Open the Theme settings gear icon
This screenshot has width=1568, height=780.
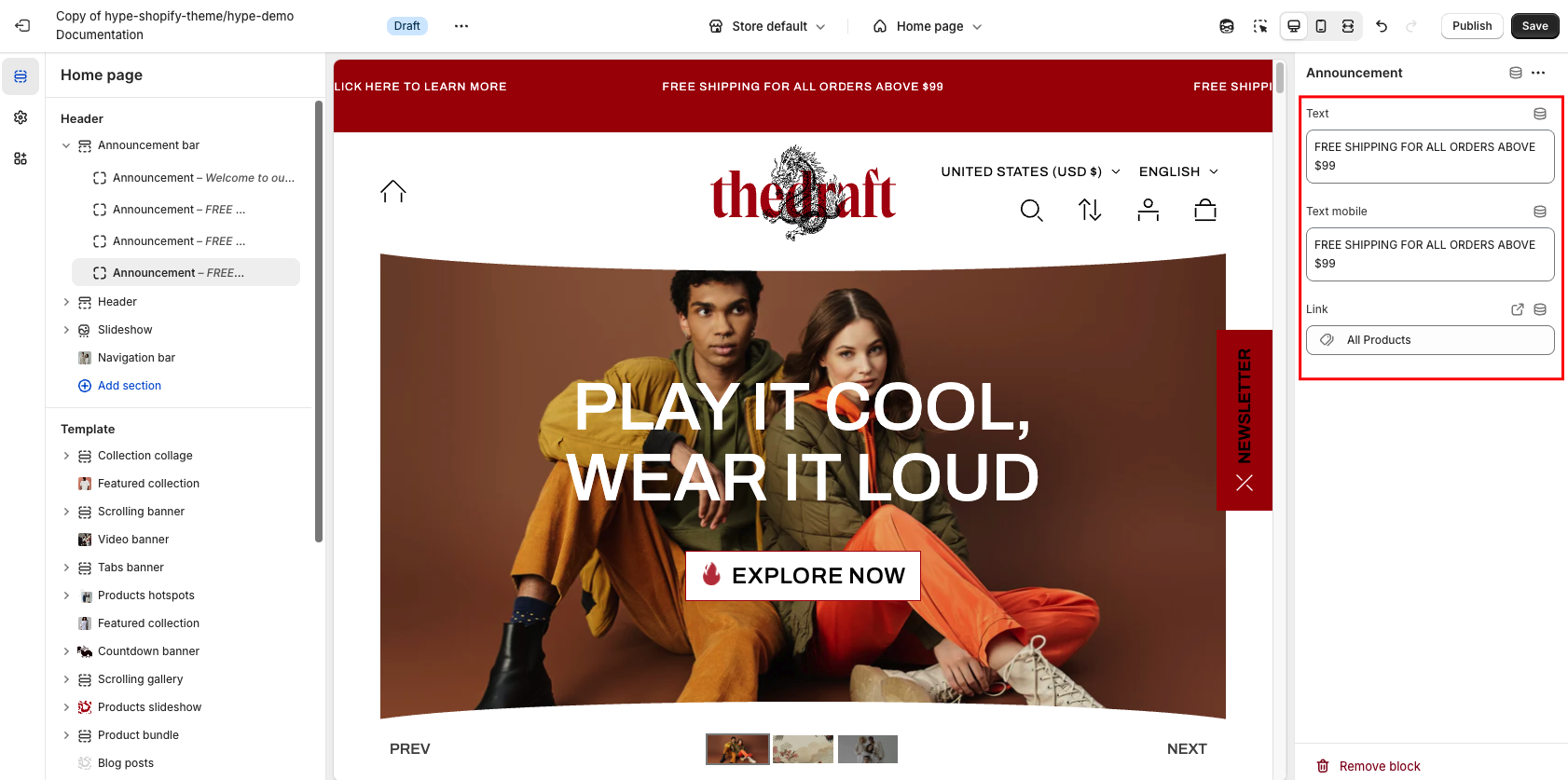[x=21, y=117]
